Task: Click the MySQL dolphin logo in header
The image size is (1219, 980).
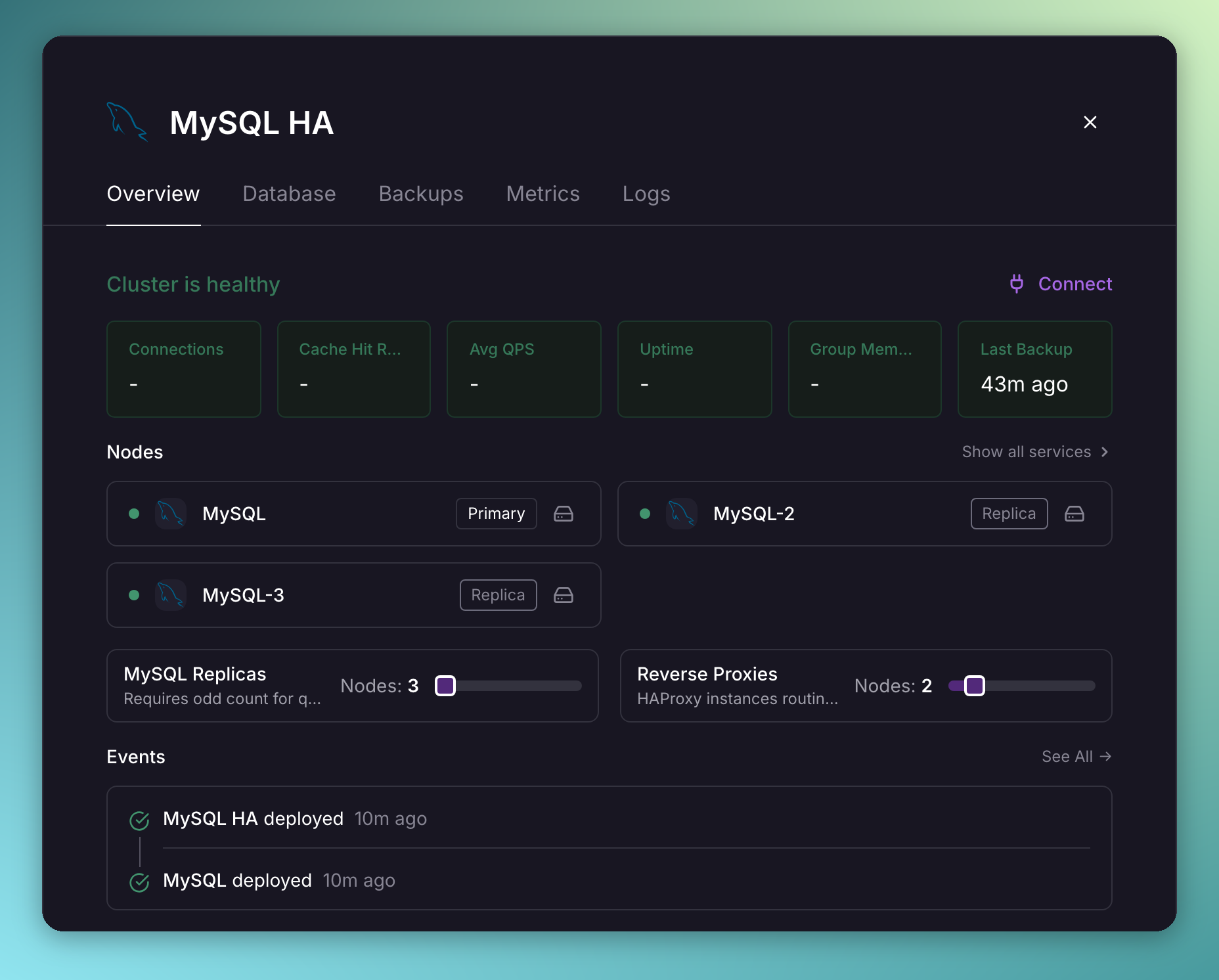Action: [127, 122]
